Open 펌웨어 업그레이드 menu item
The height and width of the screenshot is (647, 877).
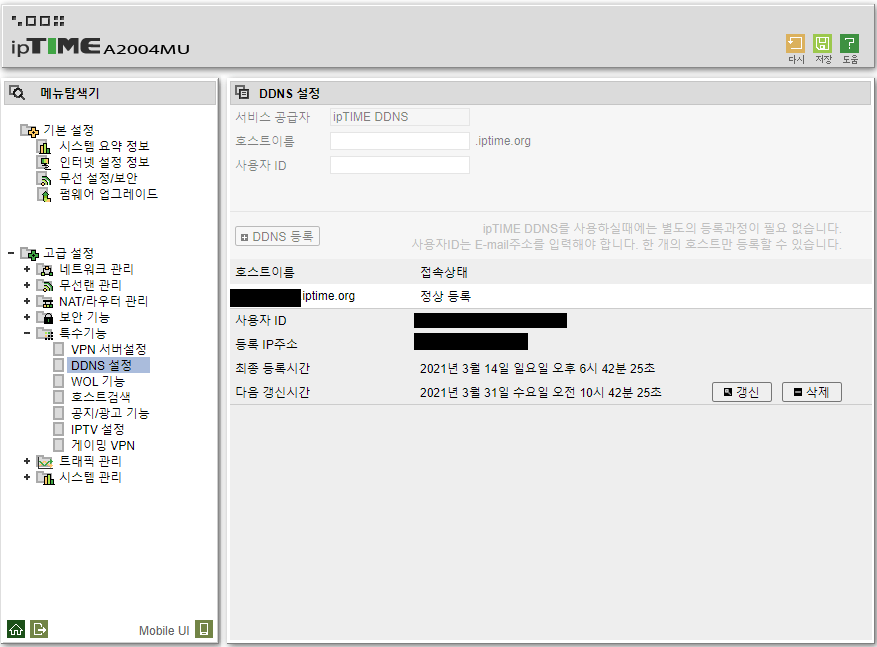tap(109, 194)
